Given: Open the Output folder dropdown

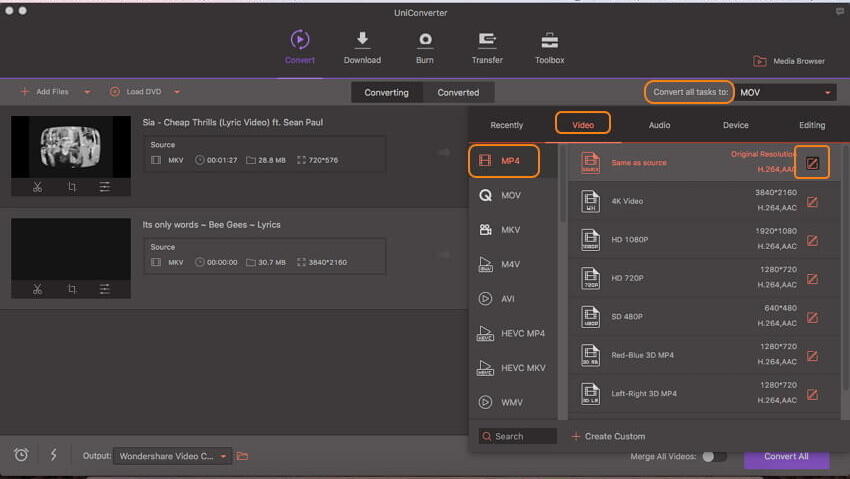Looking at the screenshot, I should point(172,456).
